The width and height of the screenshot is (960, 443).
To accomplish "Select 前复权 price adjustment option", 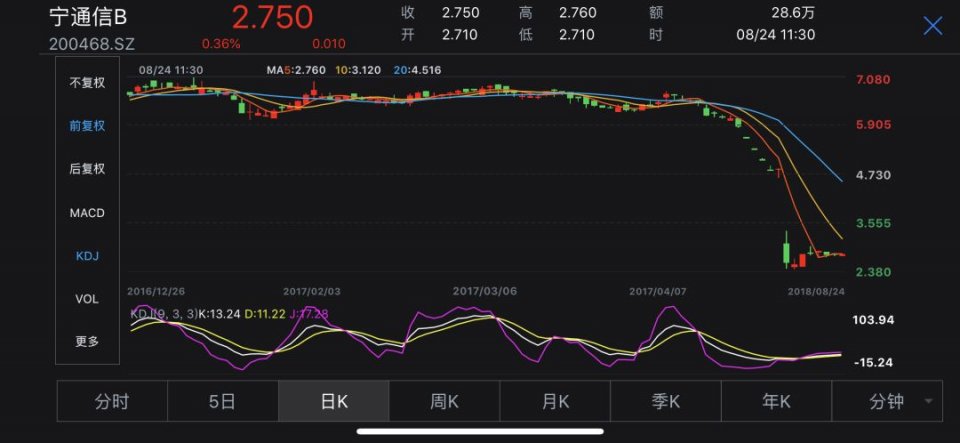I will [87, 126].
